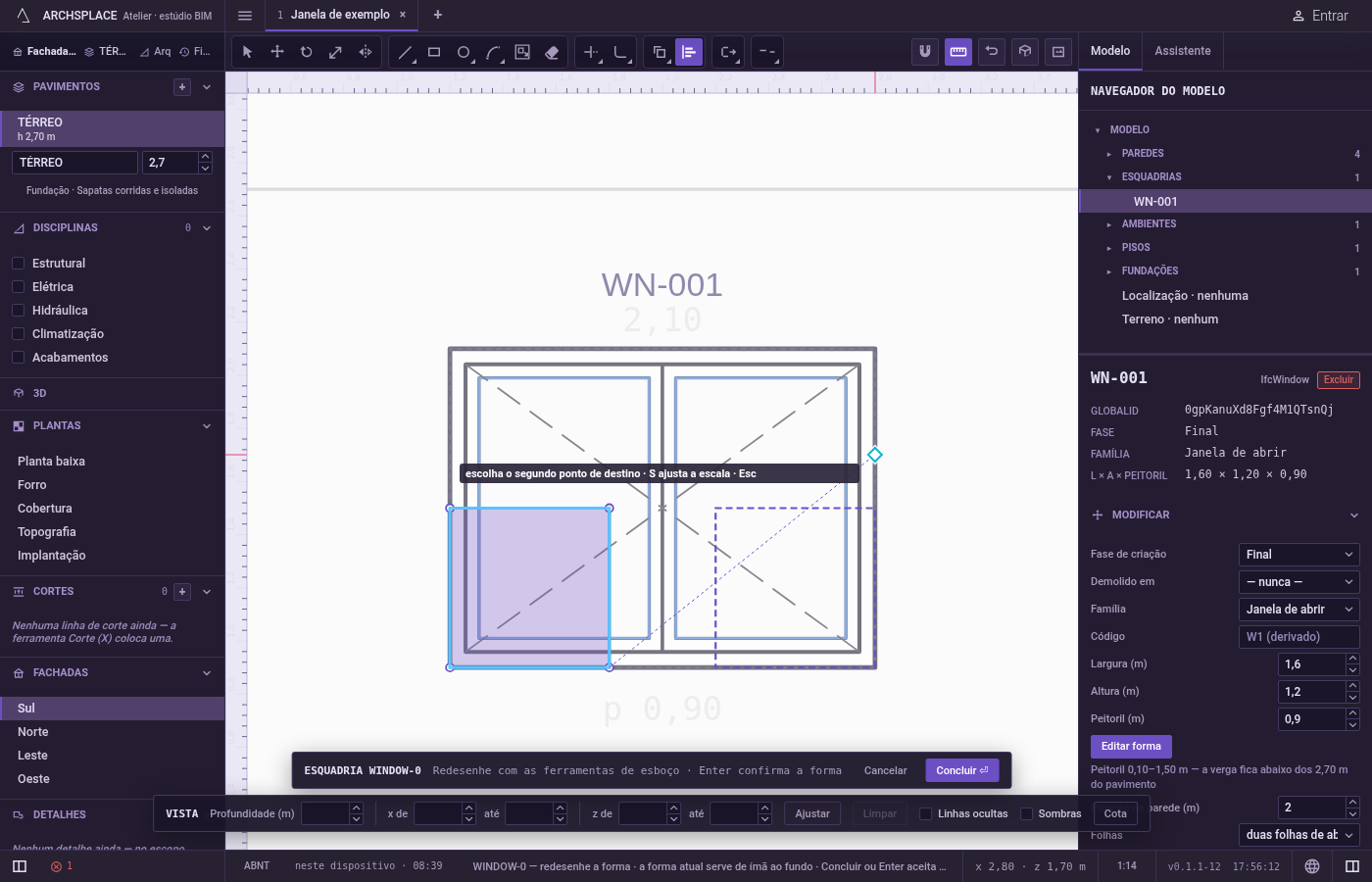Activate the Scale tool
The height and width of the screenshot is (882, 1372).
pyautogui.click(x=336, y=52)
